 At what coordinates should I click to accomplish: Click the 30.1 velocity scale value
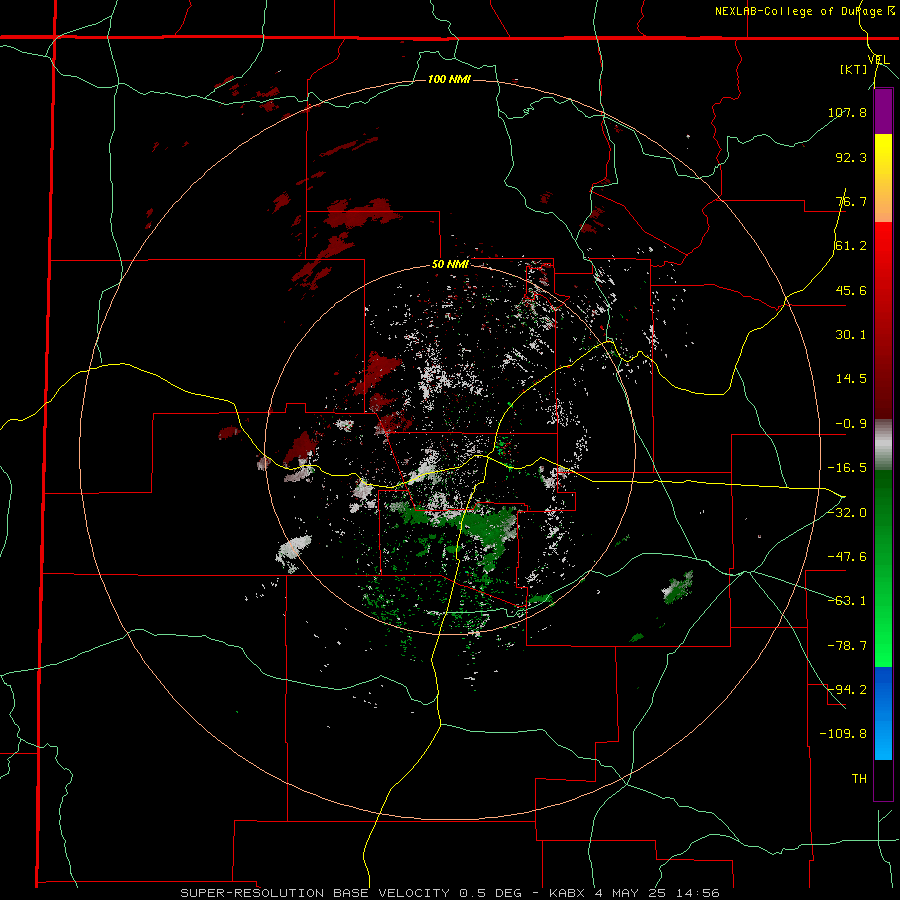[851, 335]
